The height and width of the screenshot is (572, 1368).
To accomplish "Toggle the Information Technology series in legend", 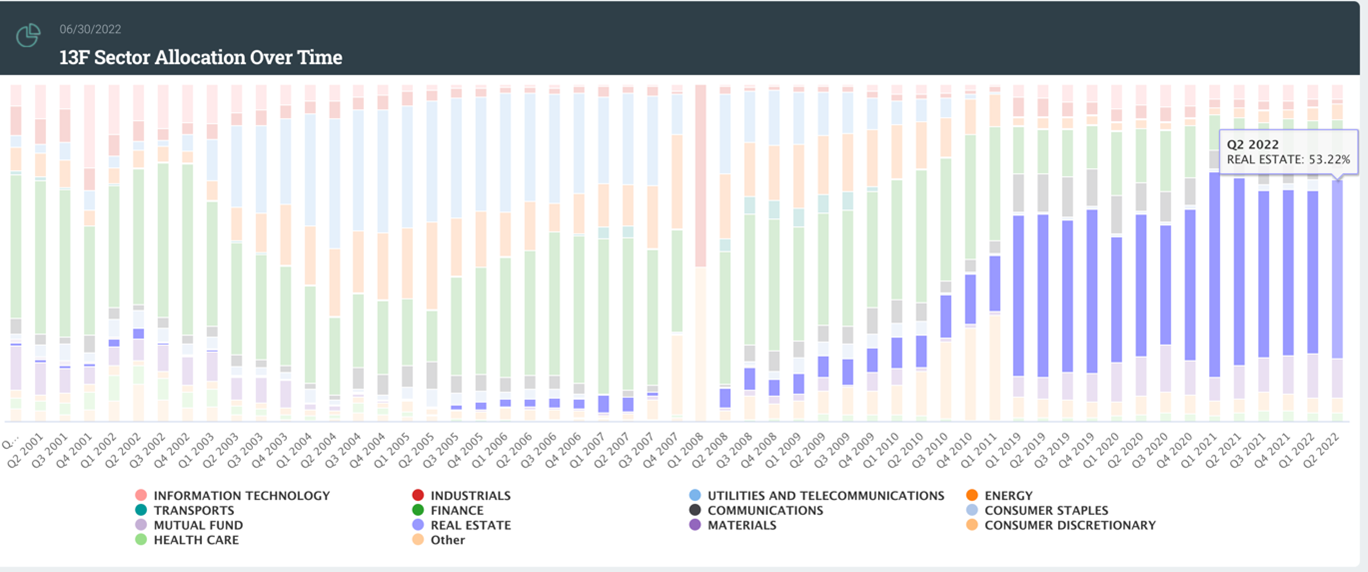I will [x=241, y=496].
